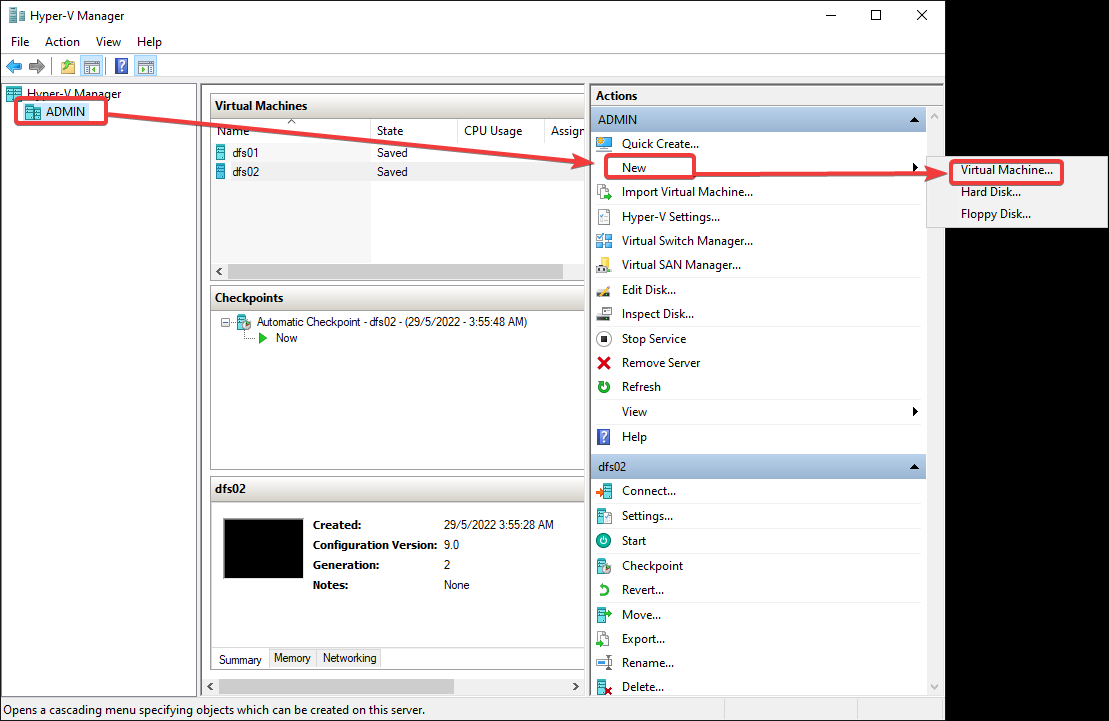The width and height of the screenshot is (1109, 721).
Task: Click the Hyper-V Settings icon
Action: (604, 217)
